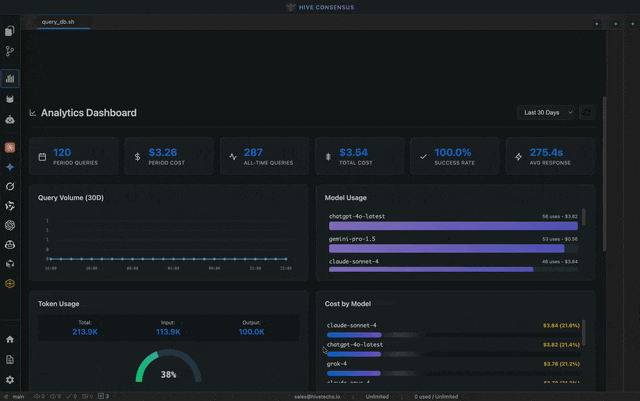This screenshot has height=401, width=640.
Task: Open the settings gear icon
Action: (x=10, y=380)
